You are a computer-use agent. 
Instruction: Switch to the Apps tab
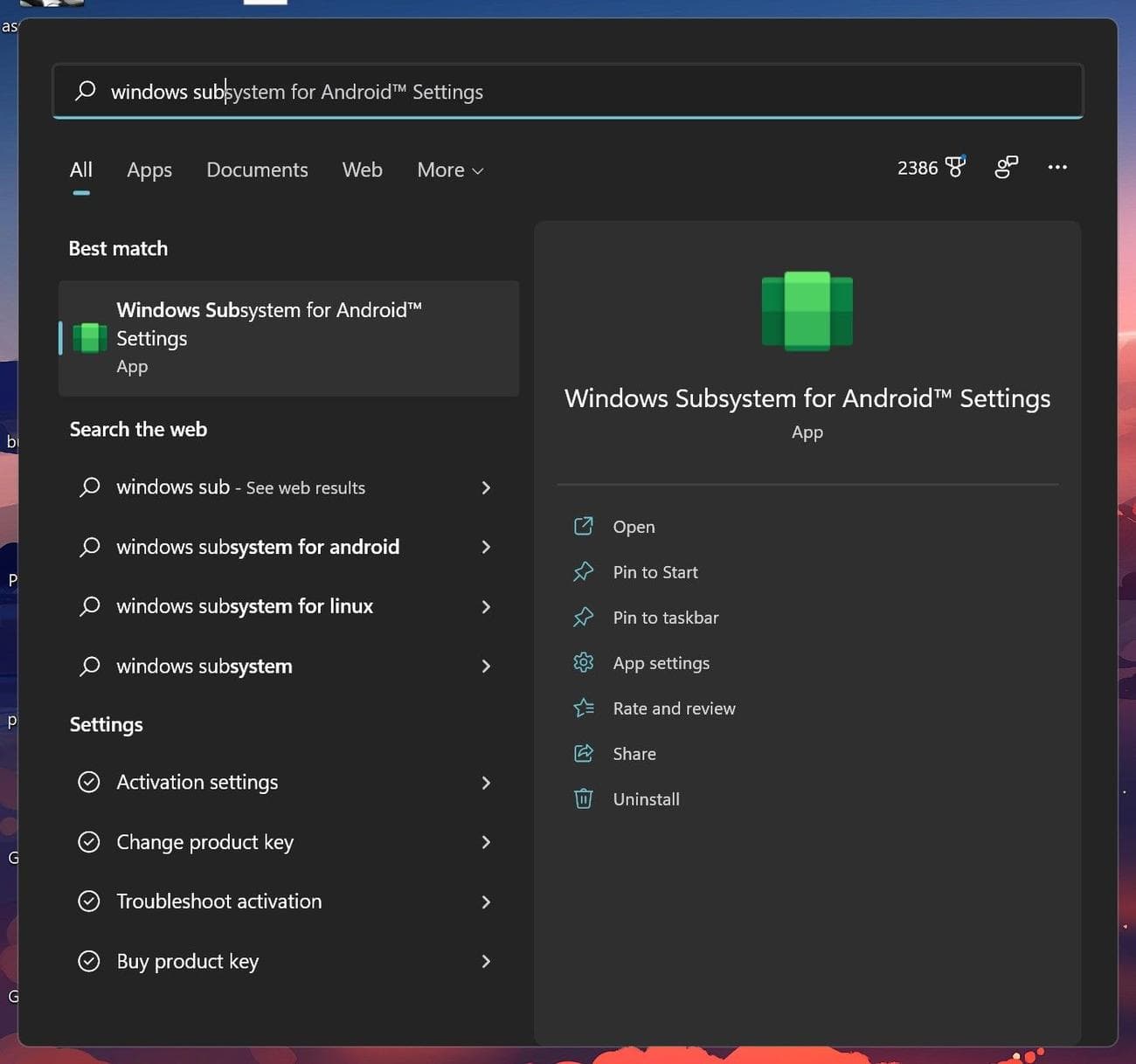pyautogui.click(x=149, y=169)
